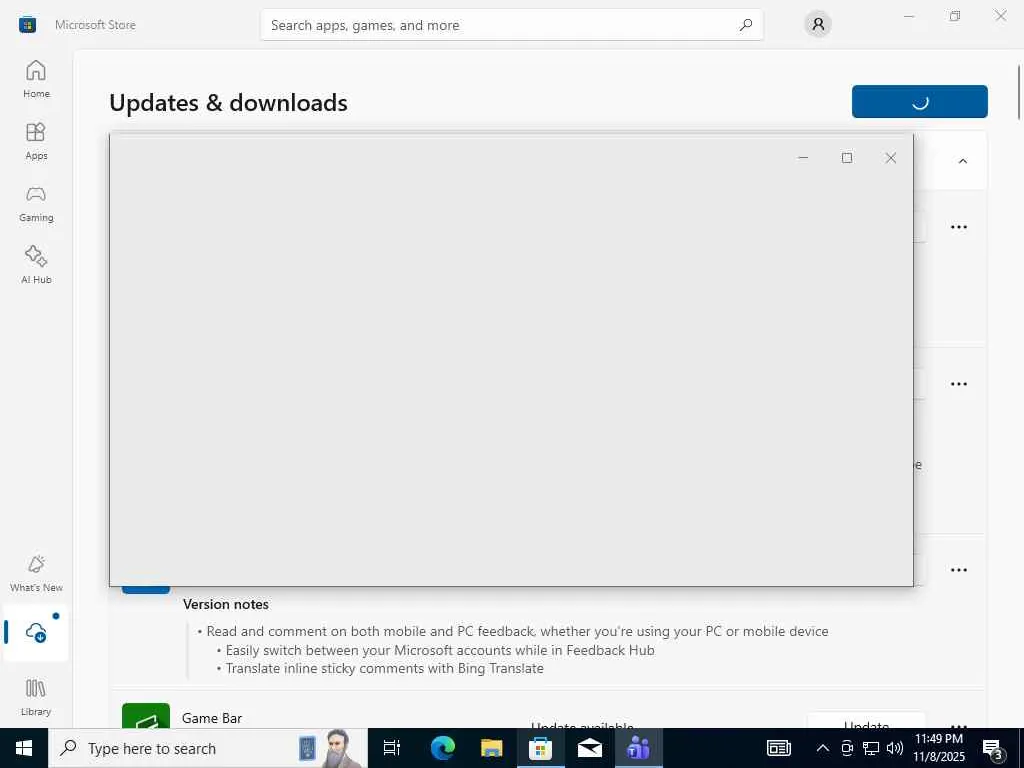
Task: Click the Version notes heading
Action: (x=225, y=605)
